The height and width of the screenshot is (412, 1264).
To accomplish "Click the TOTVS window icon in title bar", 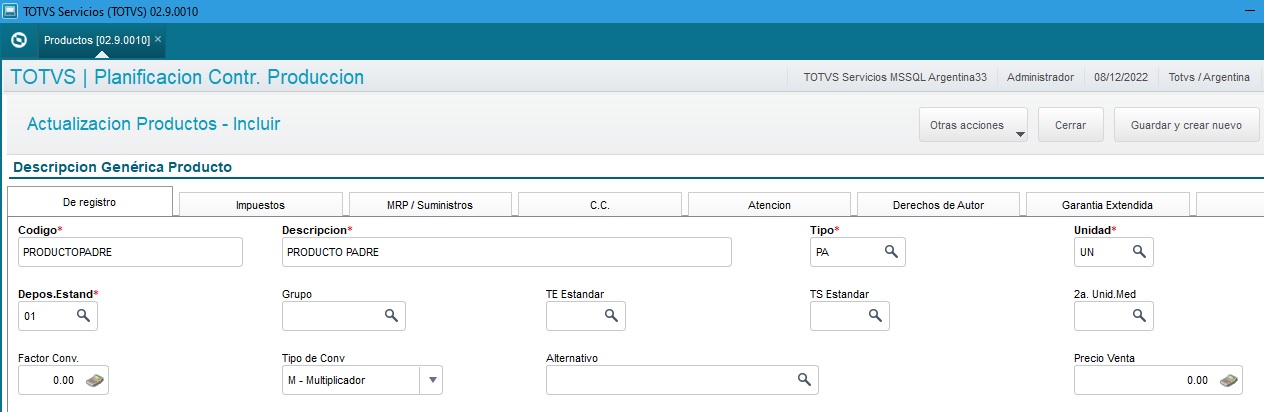I will tap(12, 10).
